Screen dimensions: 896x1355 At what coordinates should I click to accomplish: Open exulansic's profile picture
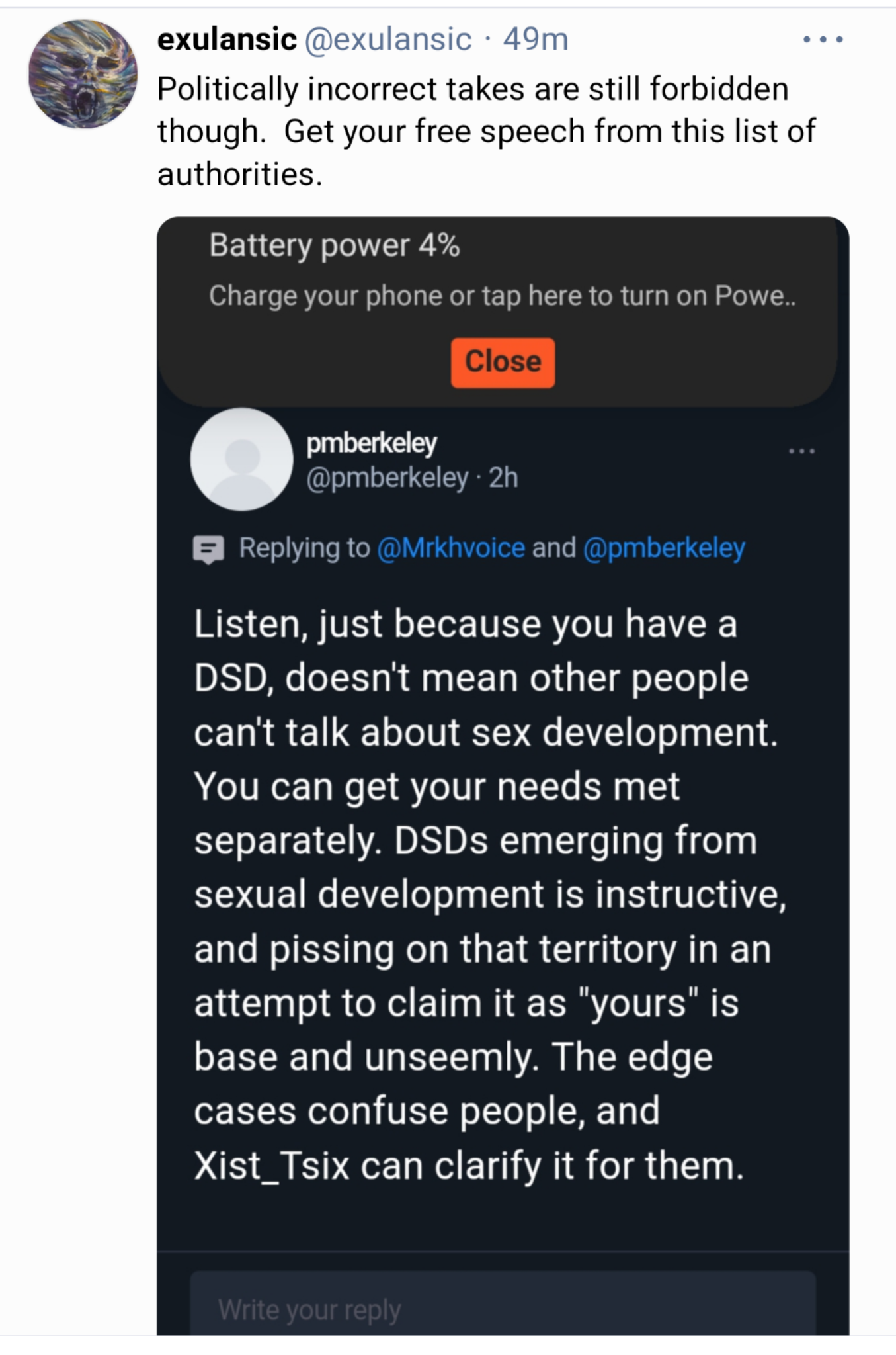click(83, 74)
